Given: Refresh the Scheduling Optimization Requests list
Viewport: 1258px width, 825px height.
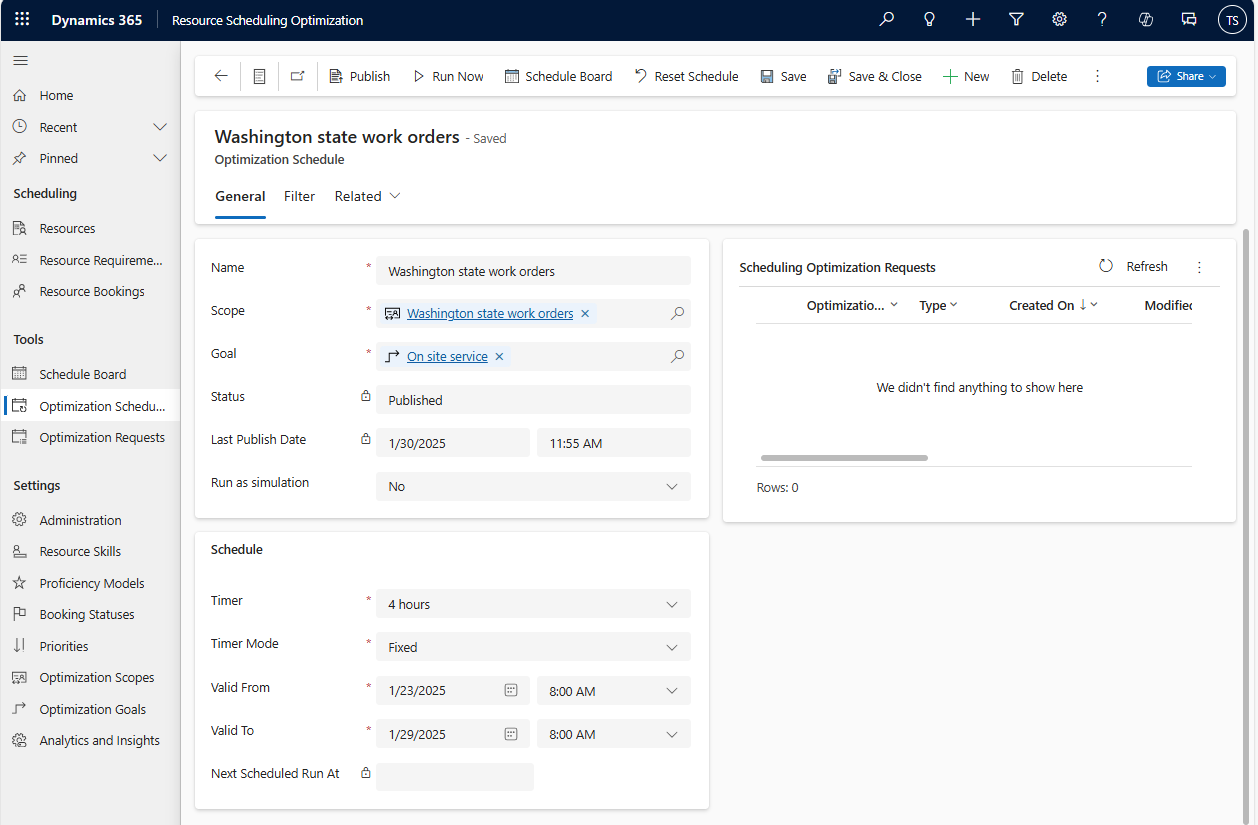Looking at the screenshot, I should click(1135, 266).
